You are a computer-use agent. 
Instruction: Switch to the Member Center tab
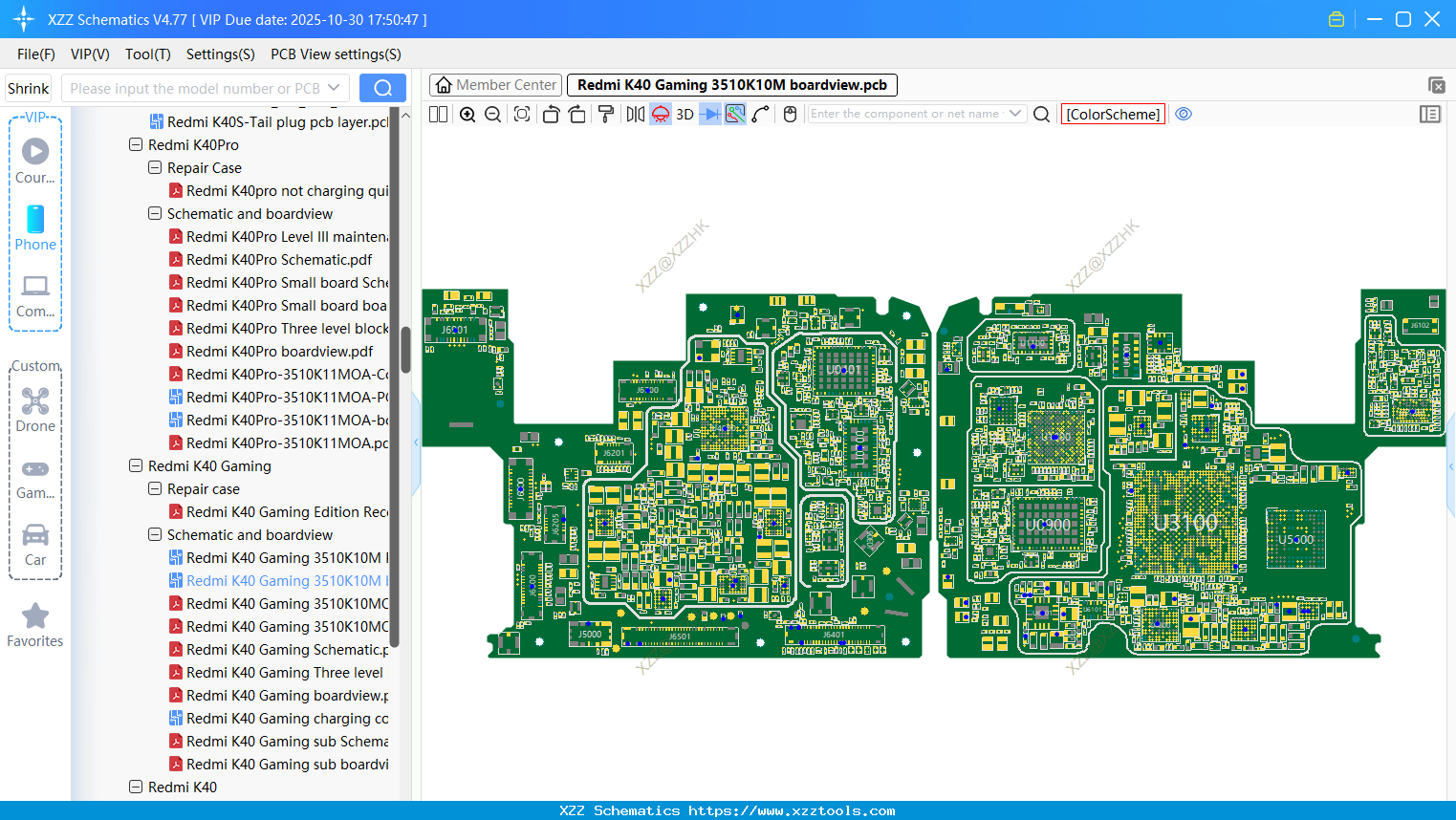pyautogui.click(x=495, y=85)
